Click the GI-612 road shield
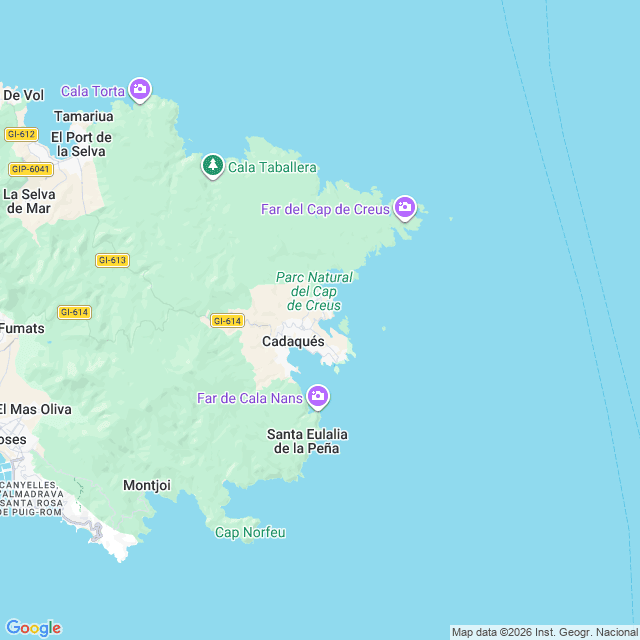 [21, 134]
